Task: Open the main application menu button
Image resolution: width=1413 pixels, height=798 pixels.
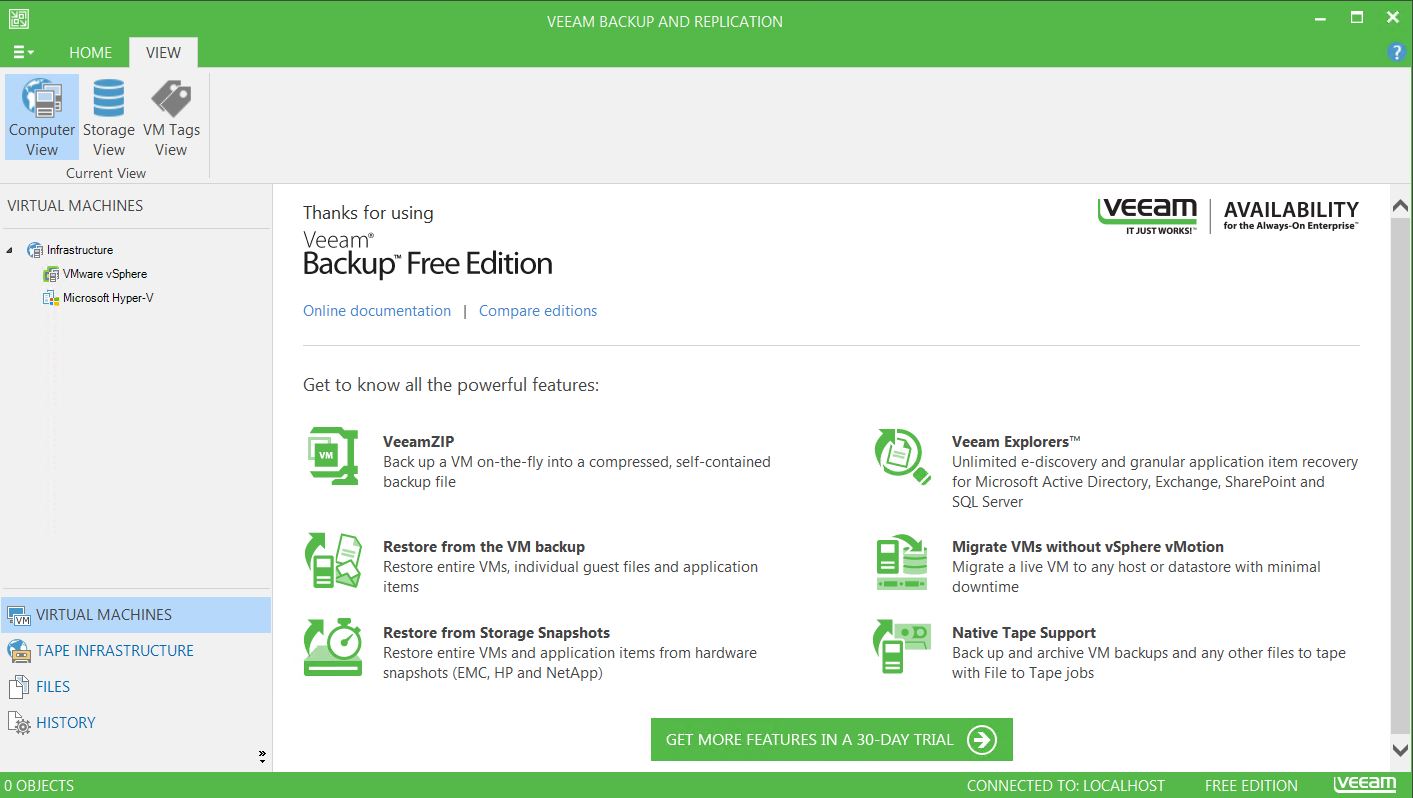Action: tap(24, 52)
